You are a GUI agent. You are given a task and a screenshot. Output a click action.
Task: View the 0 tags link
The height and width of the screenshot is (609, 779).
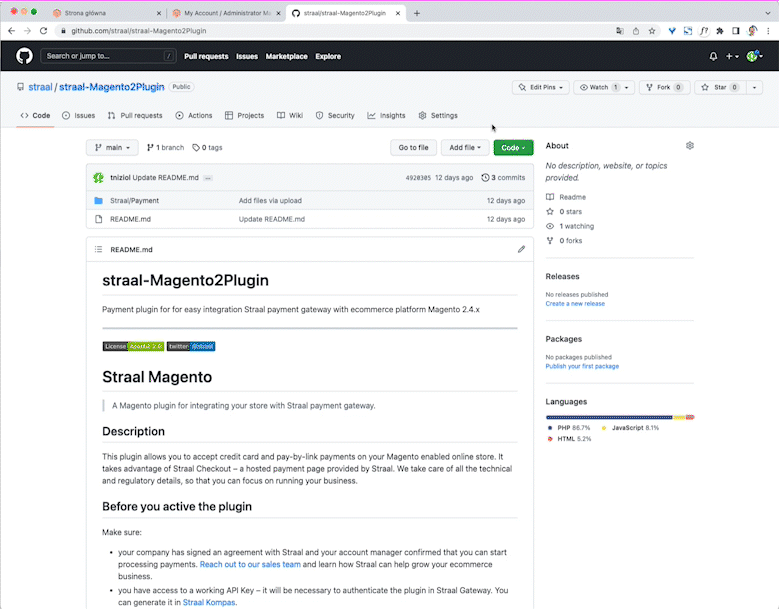pos(208,148)
